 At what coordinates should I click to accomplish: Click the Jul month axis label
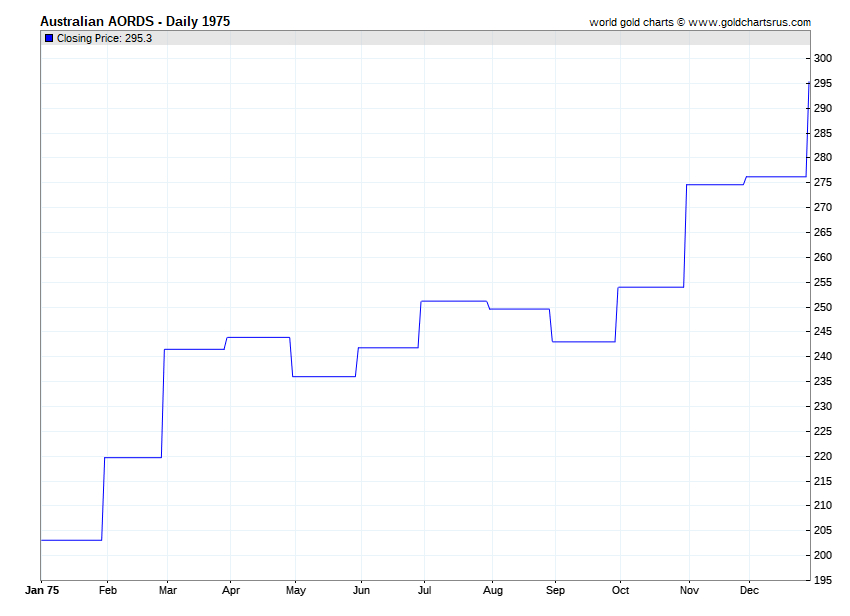click(427, 591)
